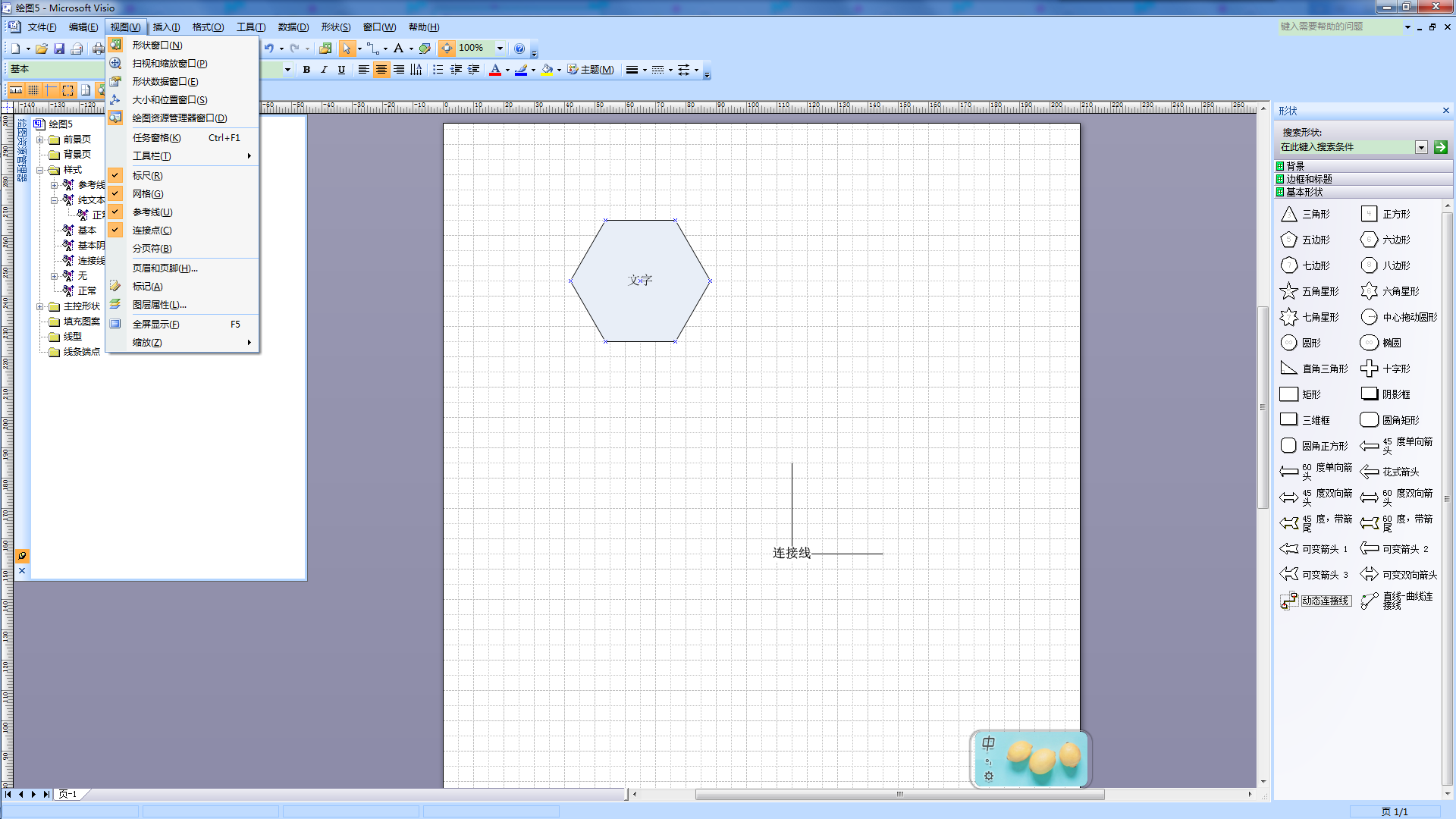Click the horizontal scrollbar thumb
Screen dimensions: 1456x819
tap(899, 795)
